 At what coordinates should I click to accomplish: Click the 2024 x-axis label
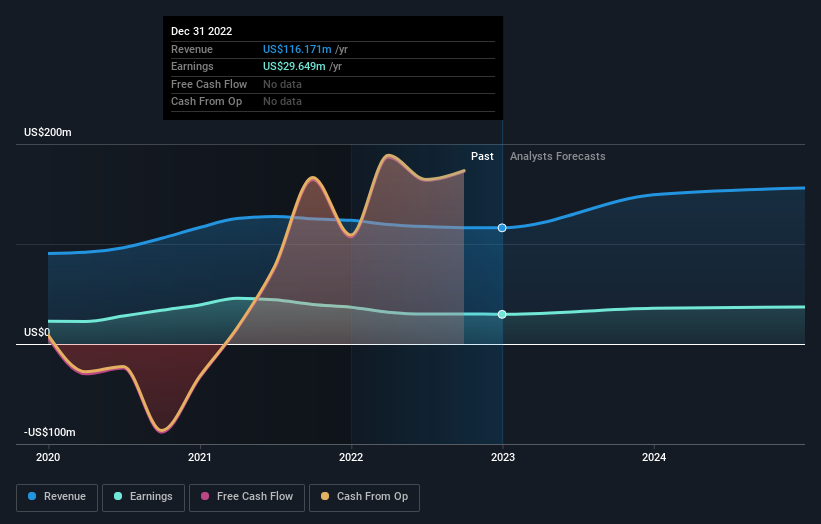click(x=654, y=458)
